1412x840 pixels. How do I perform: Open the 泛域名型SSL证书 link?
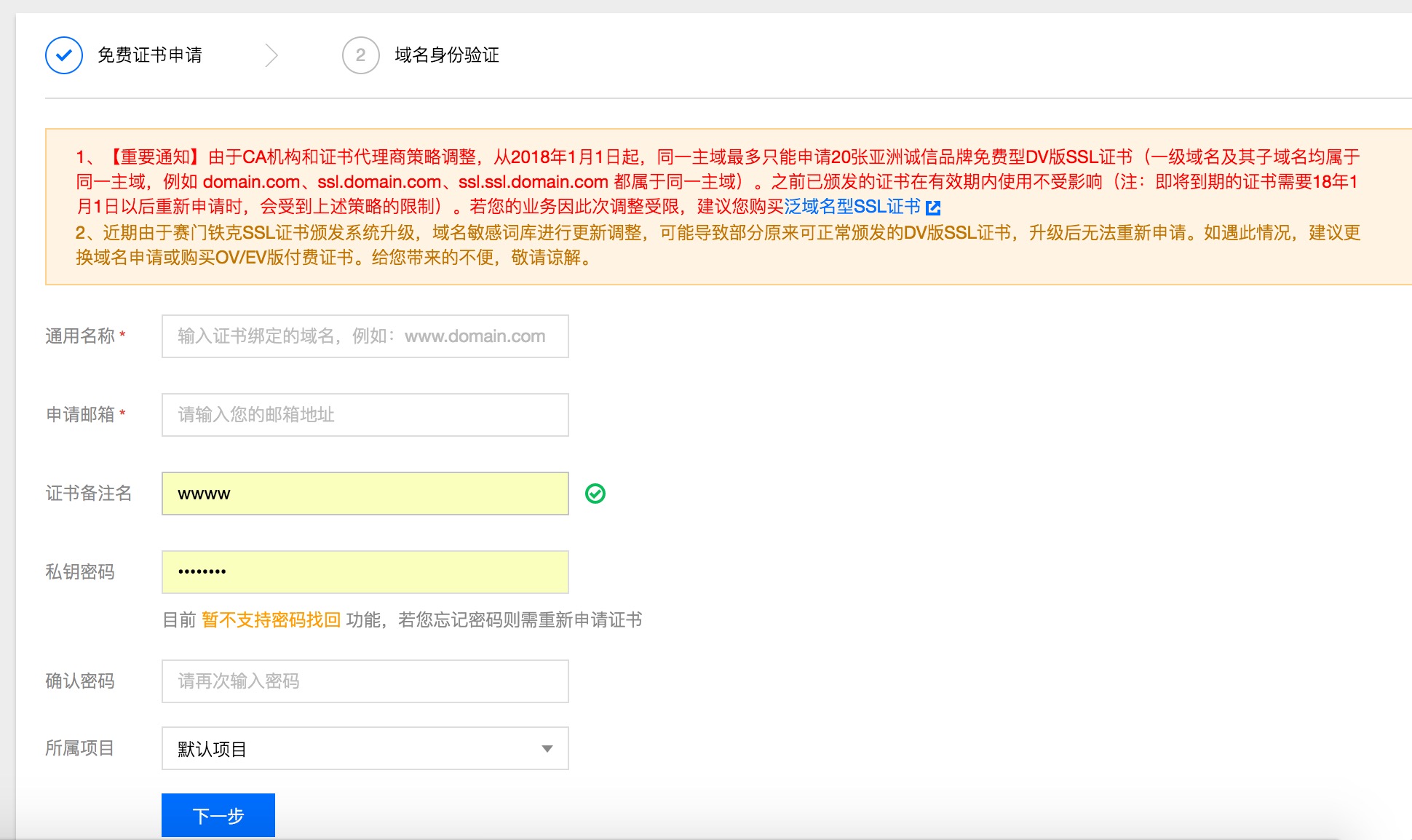pos(852,207)
